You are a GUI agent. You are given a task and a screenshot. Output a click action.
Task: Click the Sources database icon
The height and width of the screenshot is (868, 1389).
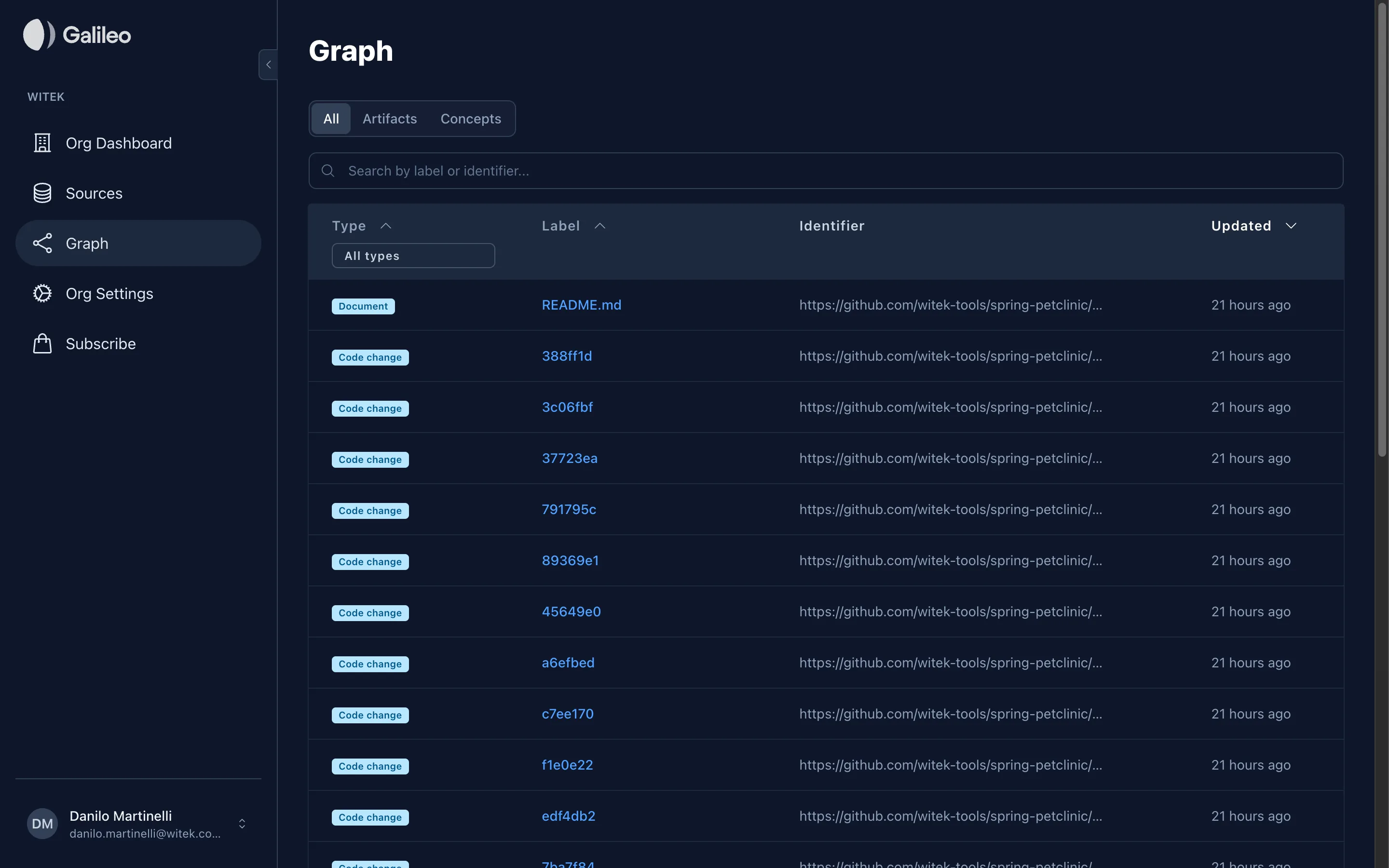(42, 193)
